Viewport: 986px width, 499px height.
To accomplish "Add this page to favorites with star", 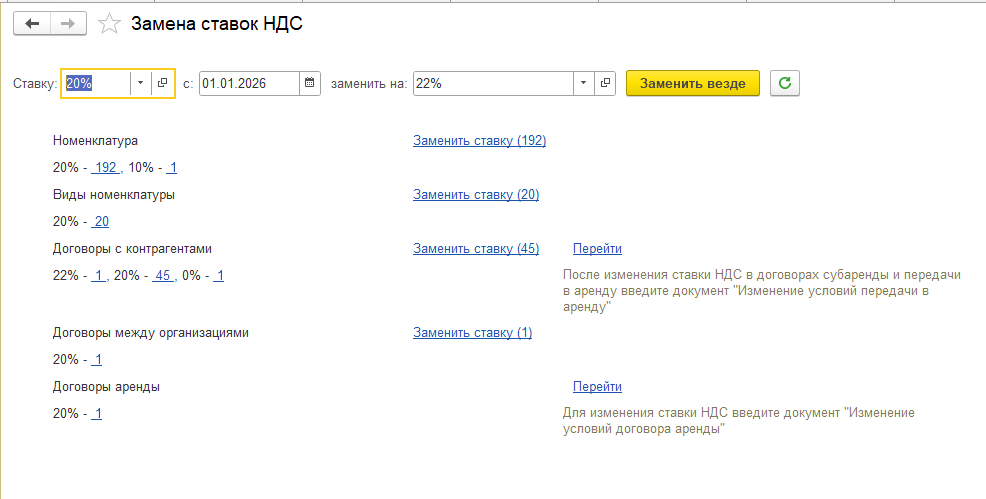I will tap(112, 24).
